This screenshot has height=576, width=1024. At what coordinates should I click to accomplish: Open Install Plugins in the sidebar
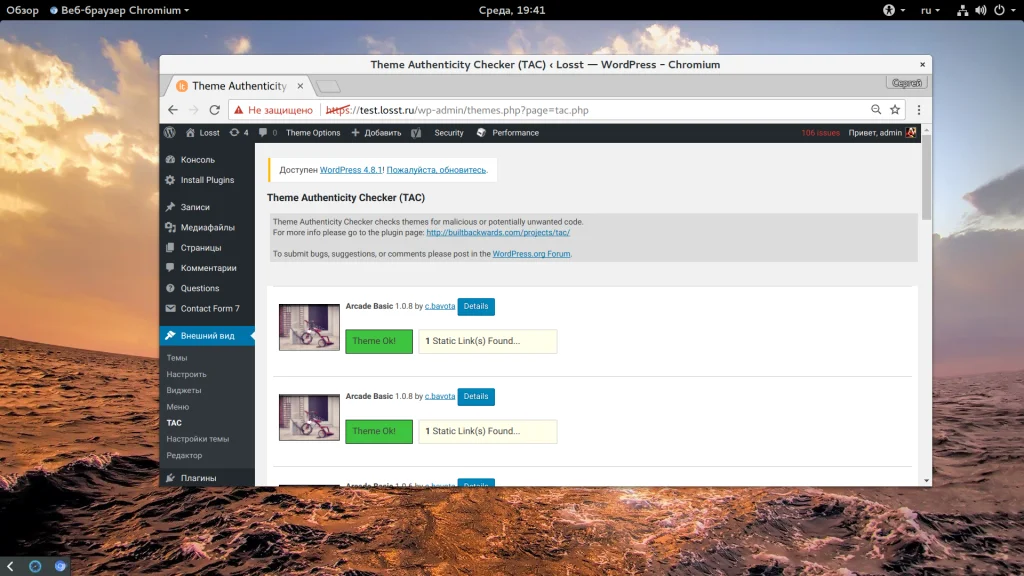[207, 180]
